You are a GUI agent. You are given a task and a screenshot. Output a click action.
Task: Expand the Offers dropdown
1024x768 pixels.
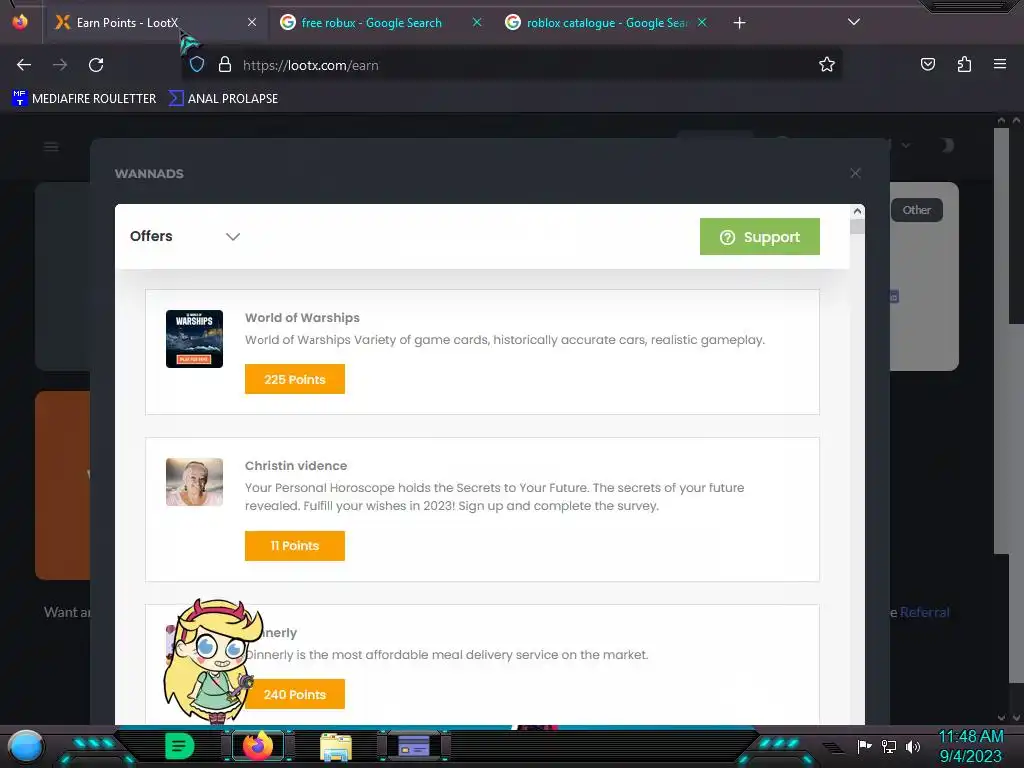point(185,236)
